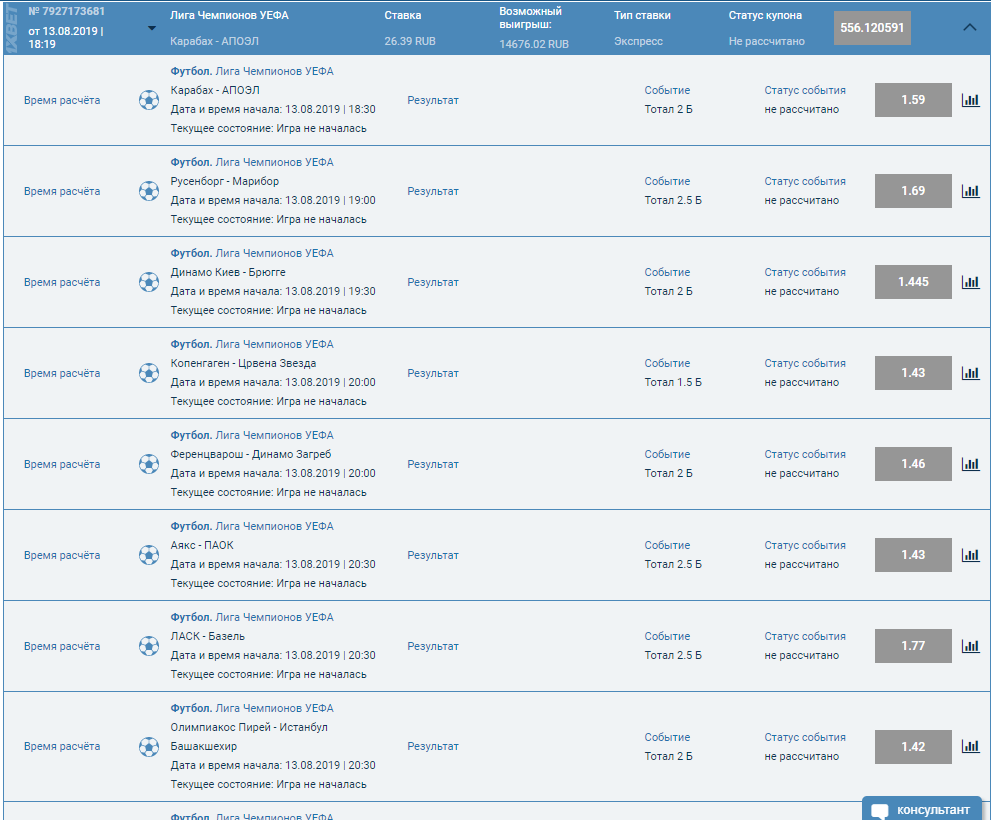The height and width of the screenshot is (820, 991).
Task: Open stats chart icon beside odds 1.445
Action: (x=970, y=282)
